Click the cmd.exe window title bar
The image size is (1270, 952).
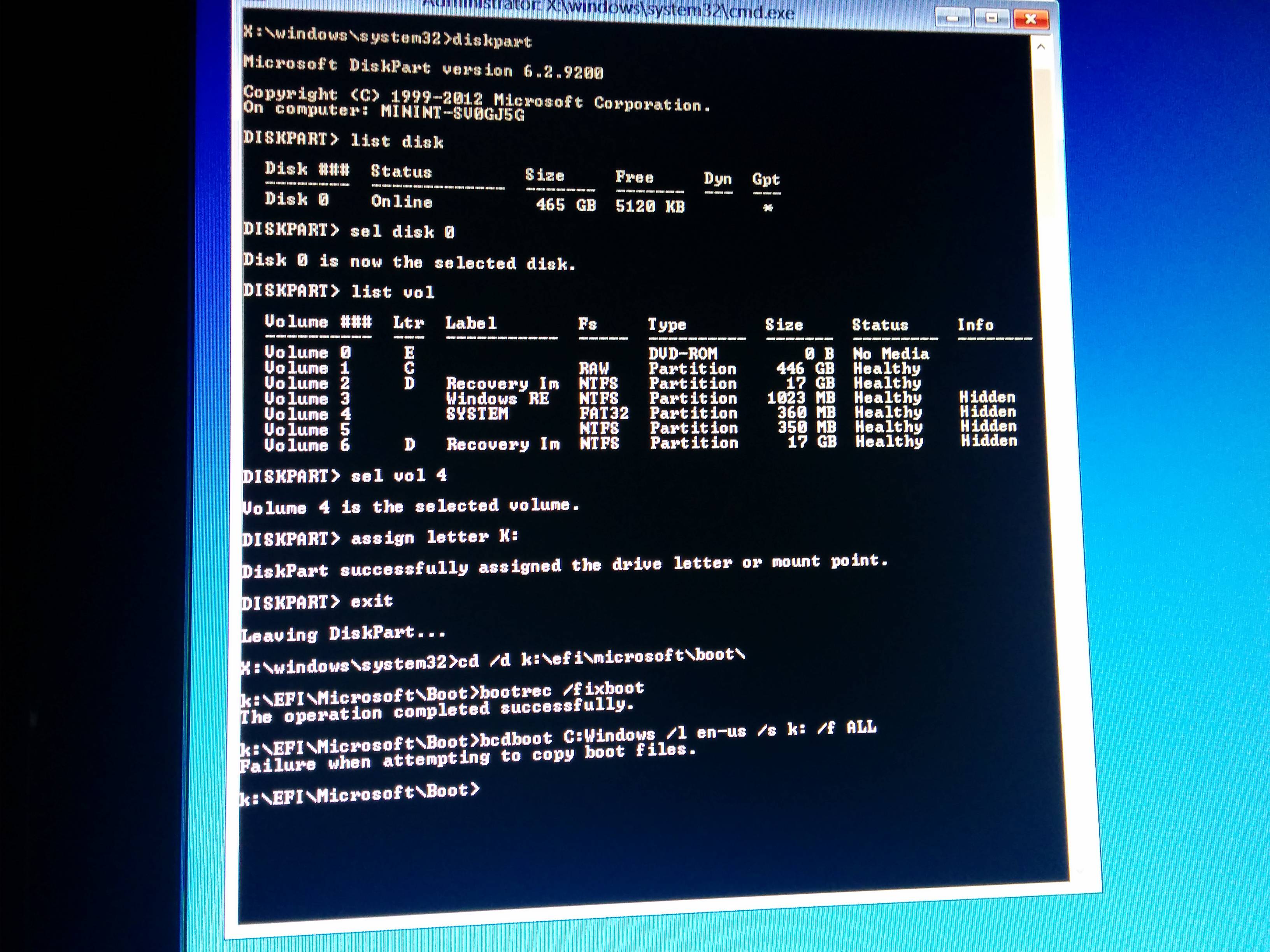[609, 10]
